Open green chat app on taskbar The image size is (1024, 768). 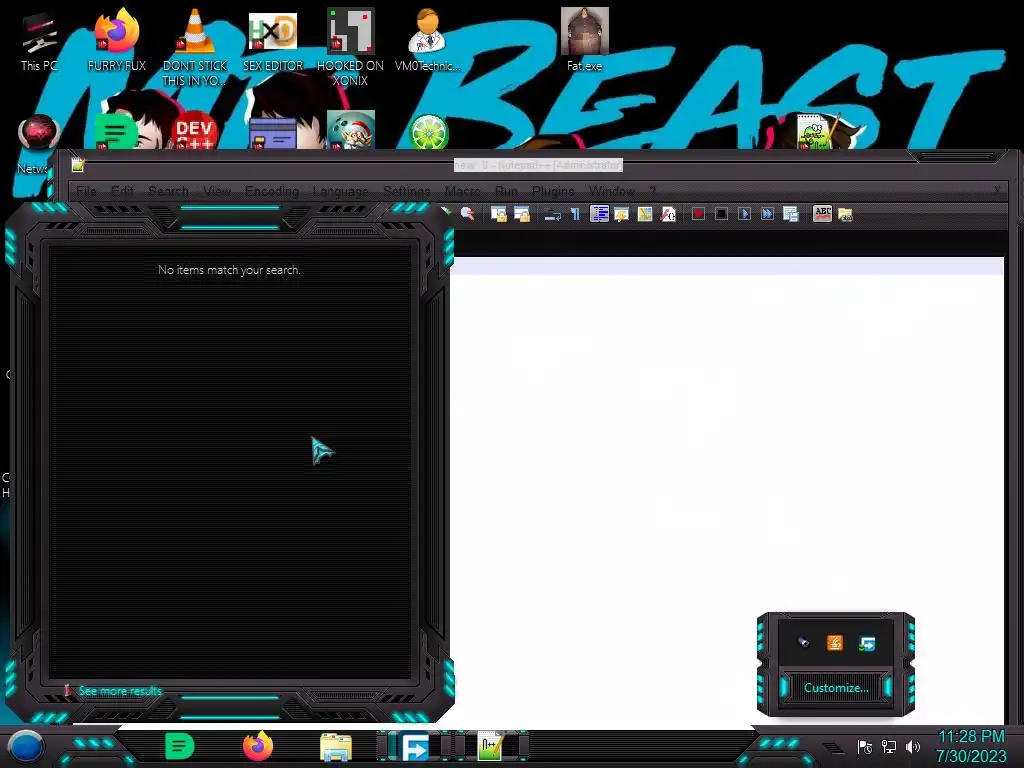179,746
